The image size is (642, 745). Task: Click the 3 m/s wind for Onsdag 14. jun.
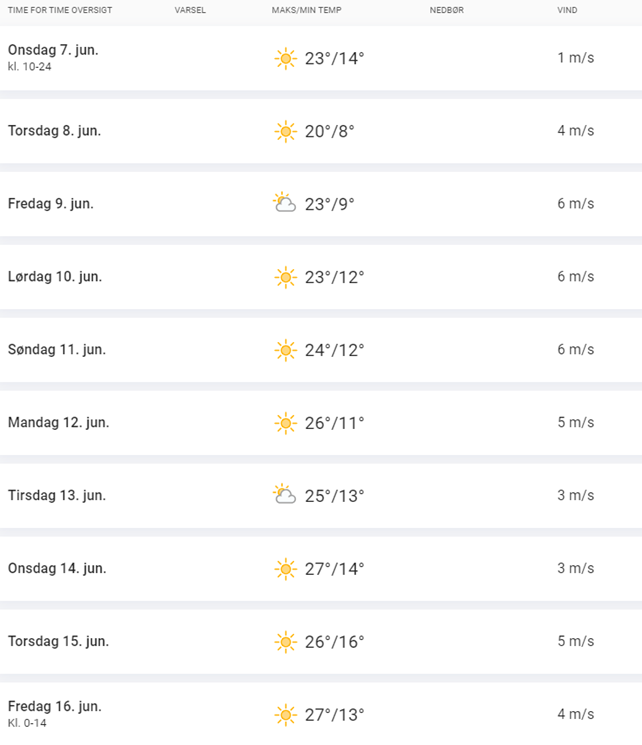575,568
